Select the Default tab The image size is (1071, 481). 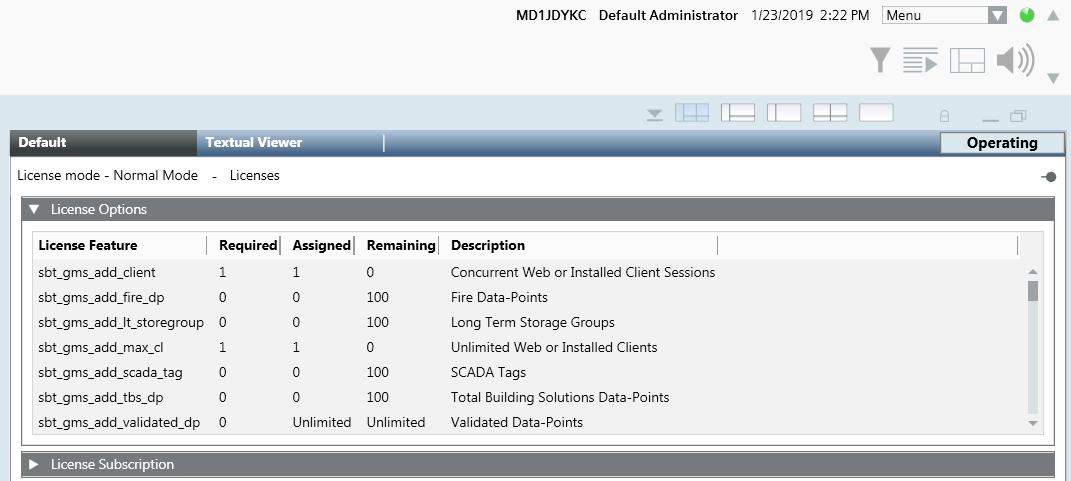click(43, 142)
